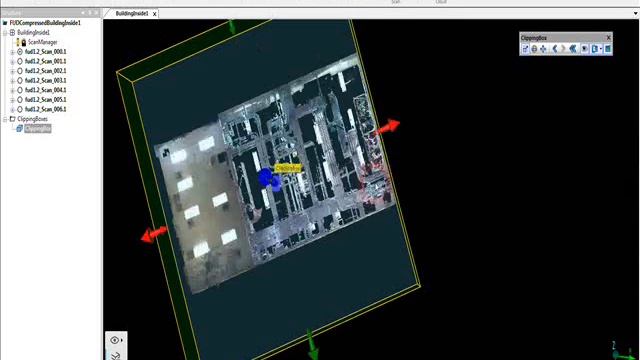Click the last teal icon in ClippingBox toolbar
The image size is (640, 360).
tap(608, 49)
